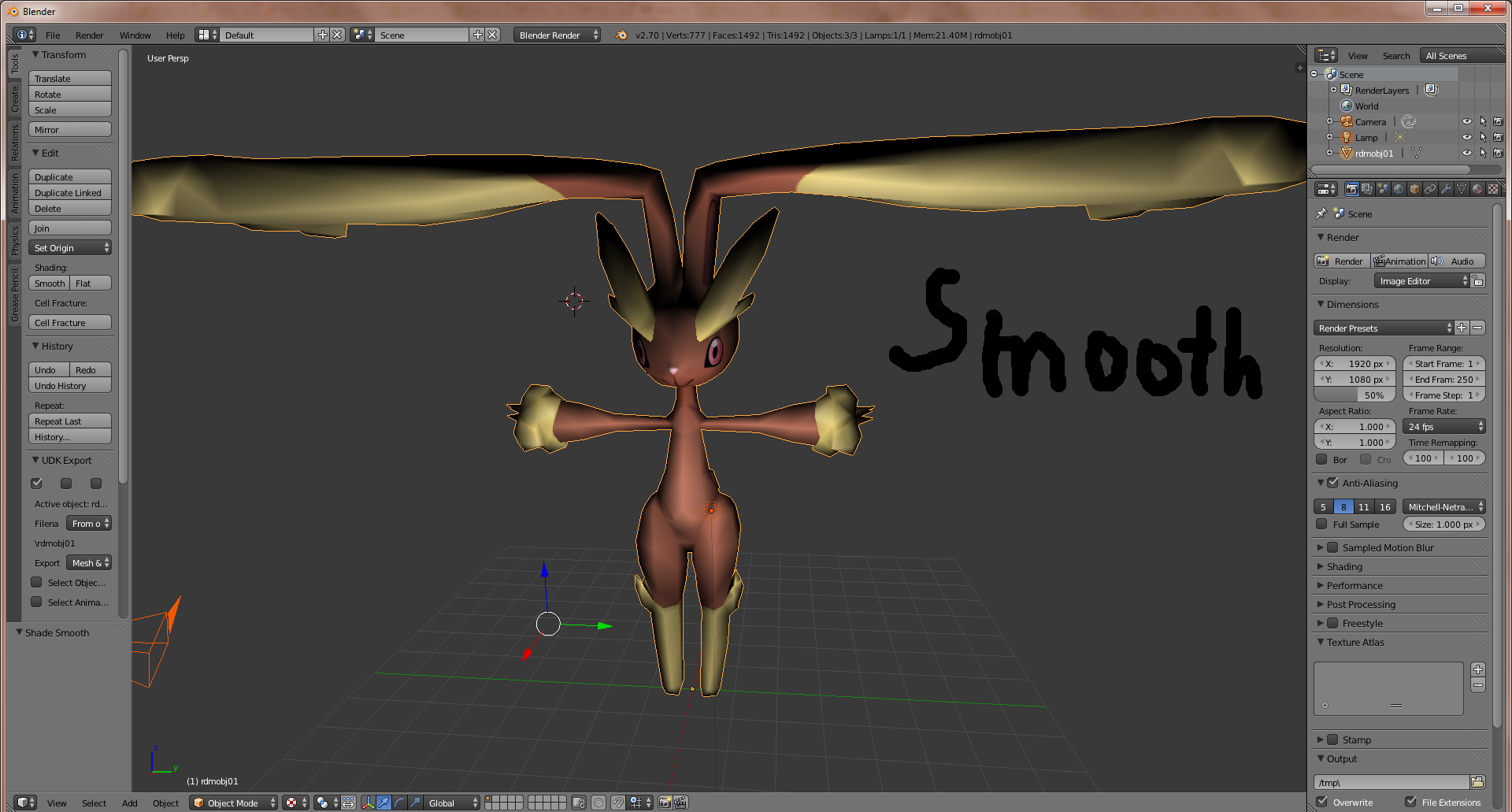The height and width of the screenshot is (812, 1512).
Task: Switch to the Physics tab in tool shelf
Action: (x=14, y=240)
